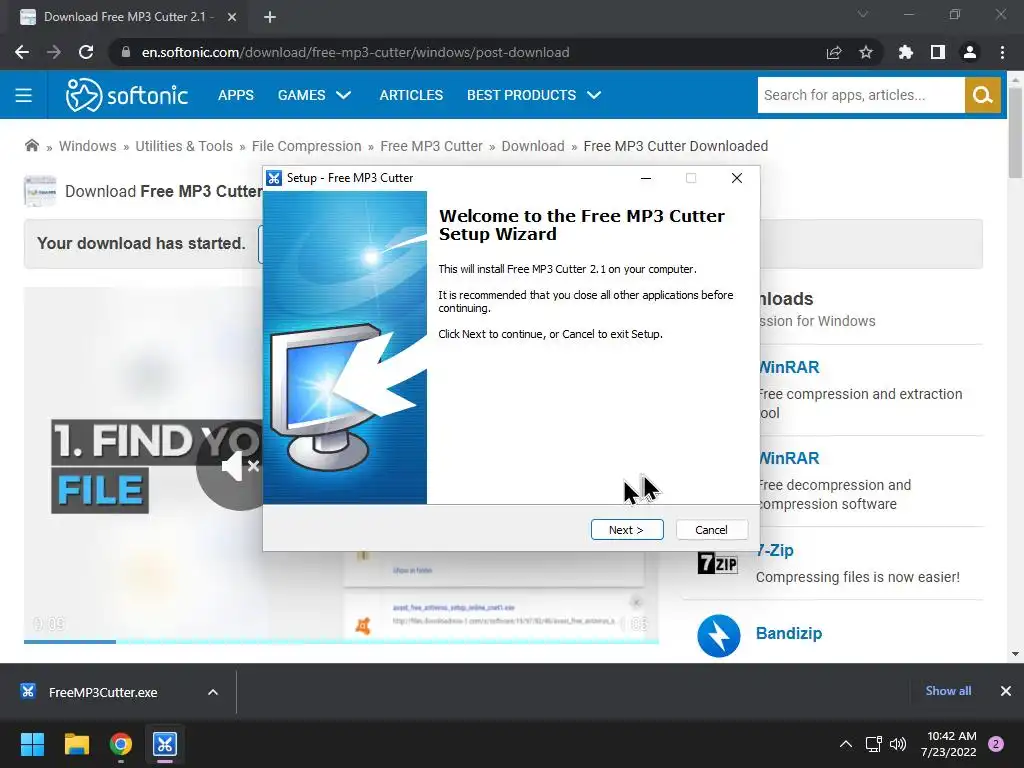Viewport: 1024px width, 768px height.
Task: Open the first WinRAR link
Action: pyautogui.click(x=789, y=367)
